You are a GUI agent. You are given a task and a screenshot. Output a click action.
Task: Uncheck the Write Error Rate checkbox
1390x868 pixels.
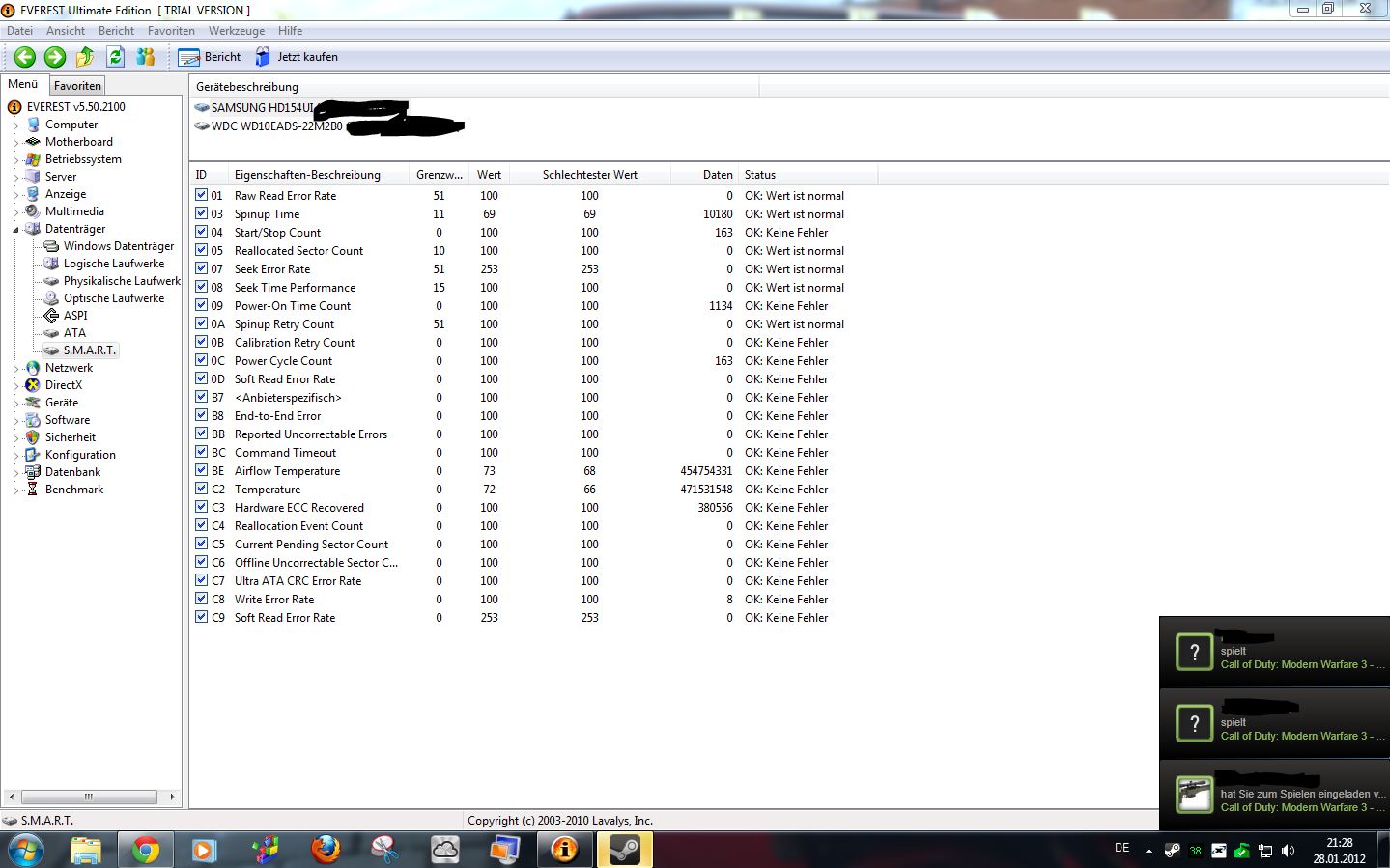(x=201, y=599)
